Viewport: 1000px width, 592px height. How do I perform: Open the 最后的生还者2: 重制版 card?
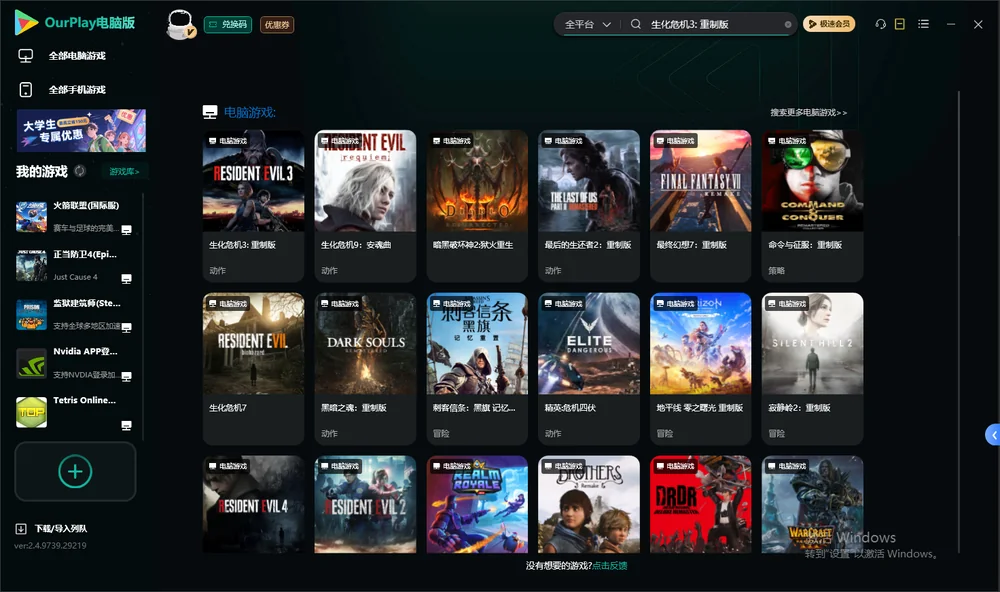589,205
